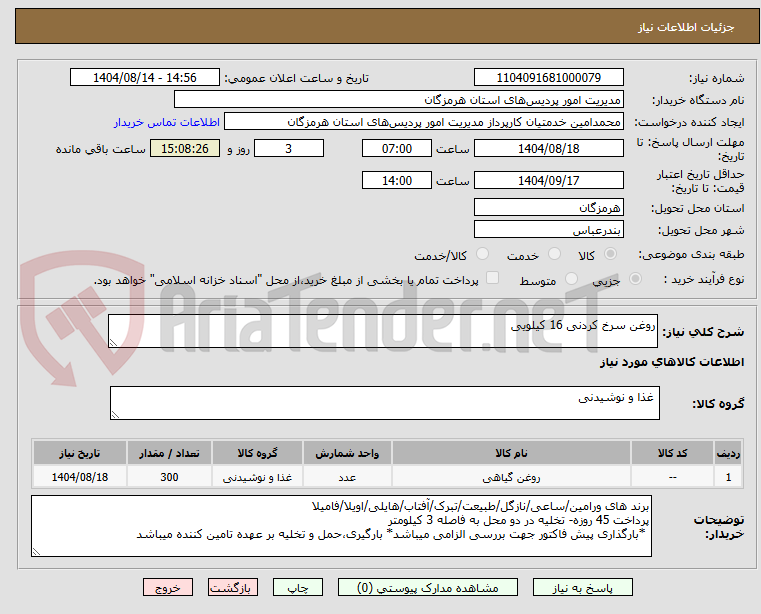Image resolution: width=761 pixels, height=614 pixels.
Task: Select the کالا/خدمت radio button
Action: click(482, 254)
